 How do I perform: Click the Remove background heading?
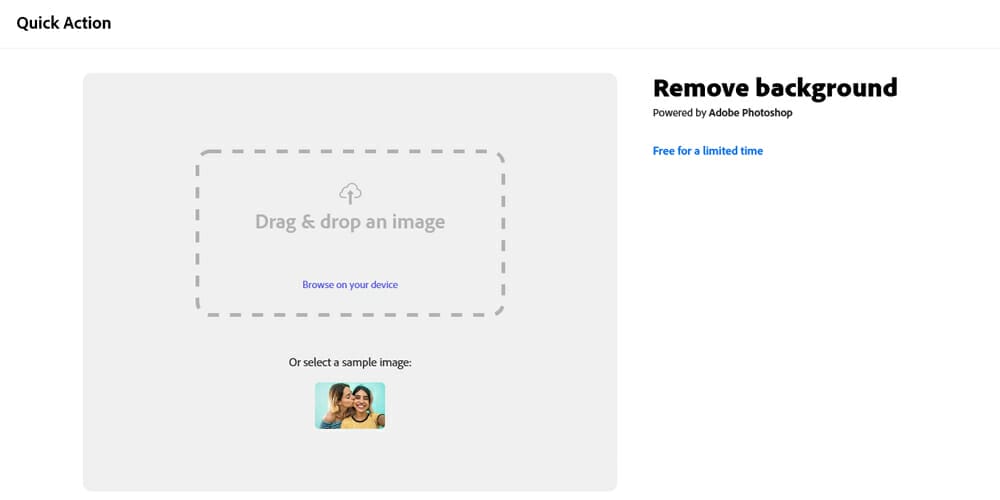775,87
